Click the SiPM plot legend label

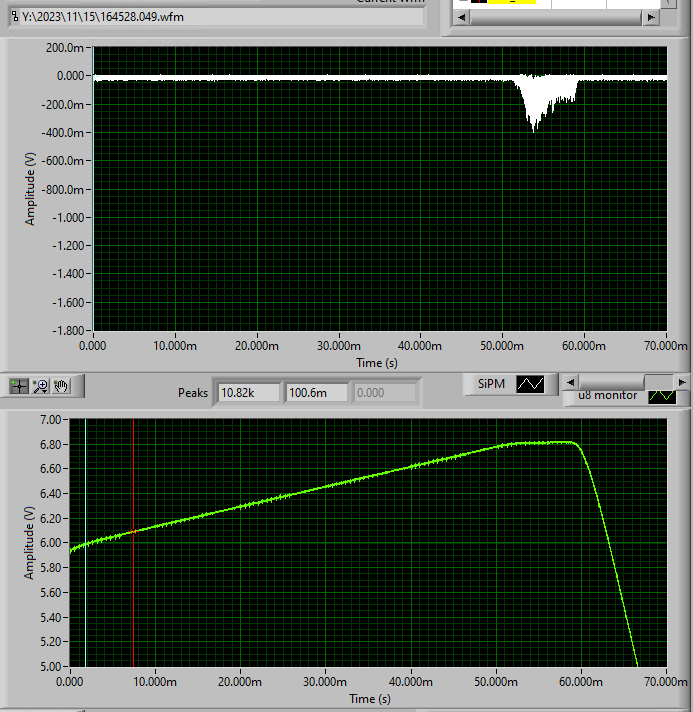pos(491,384)
